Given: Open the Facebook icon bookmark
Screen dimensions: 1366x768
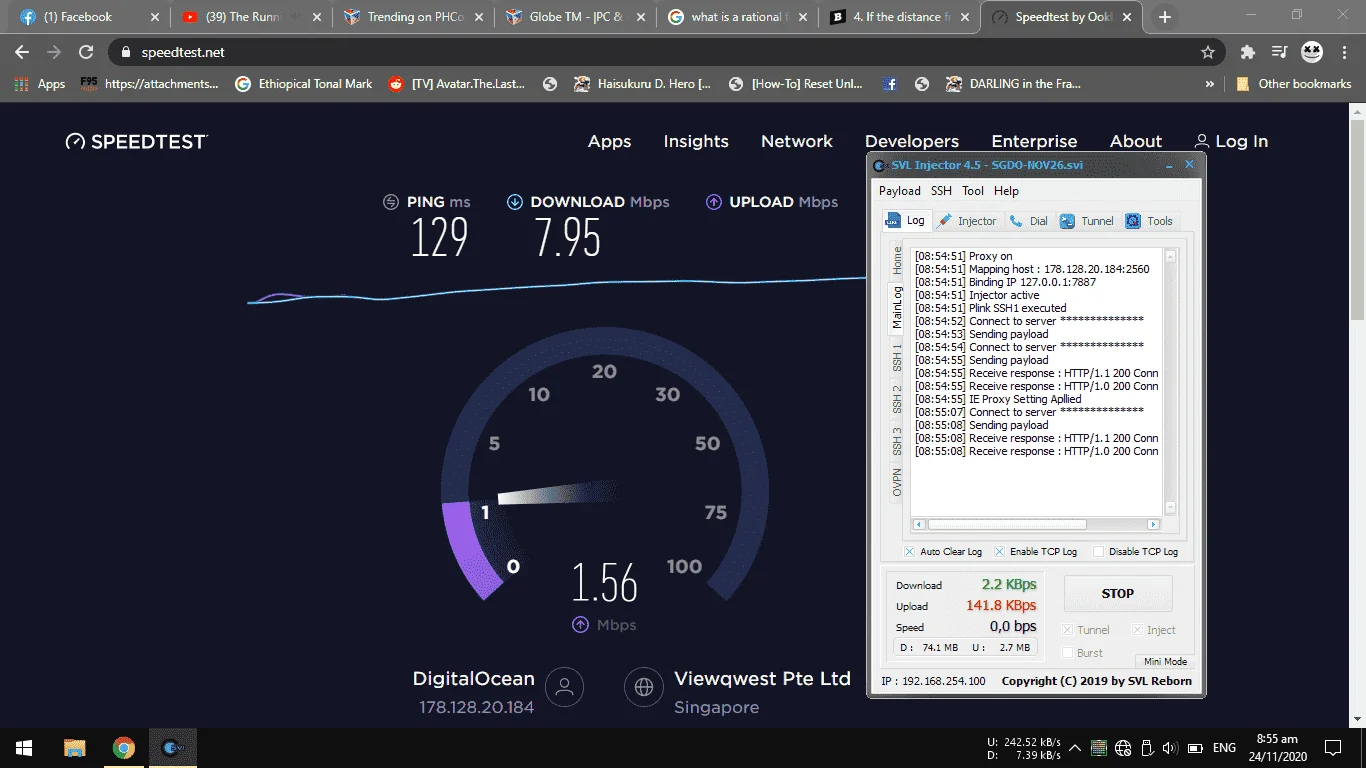Looking at the screenshot, I should pos(889,84).
